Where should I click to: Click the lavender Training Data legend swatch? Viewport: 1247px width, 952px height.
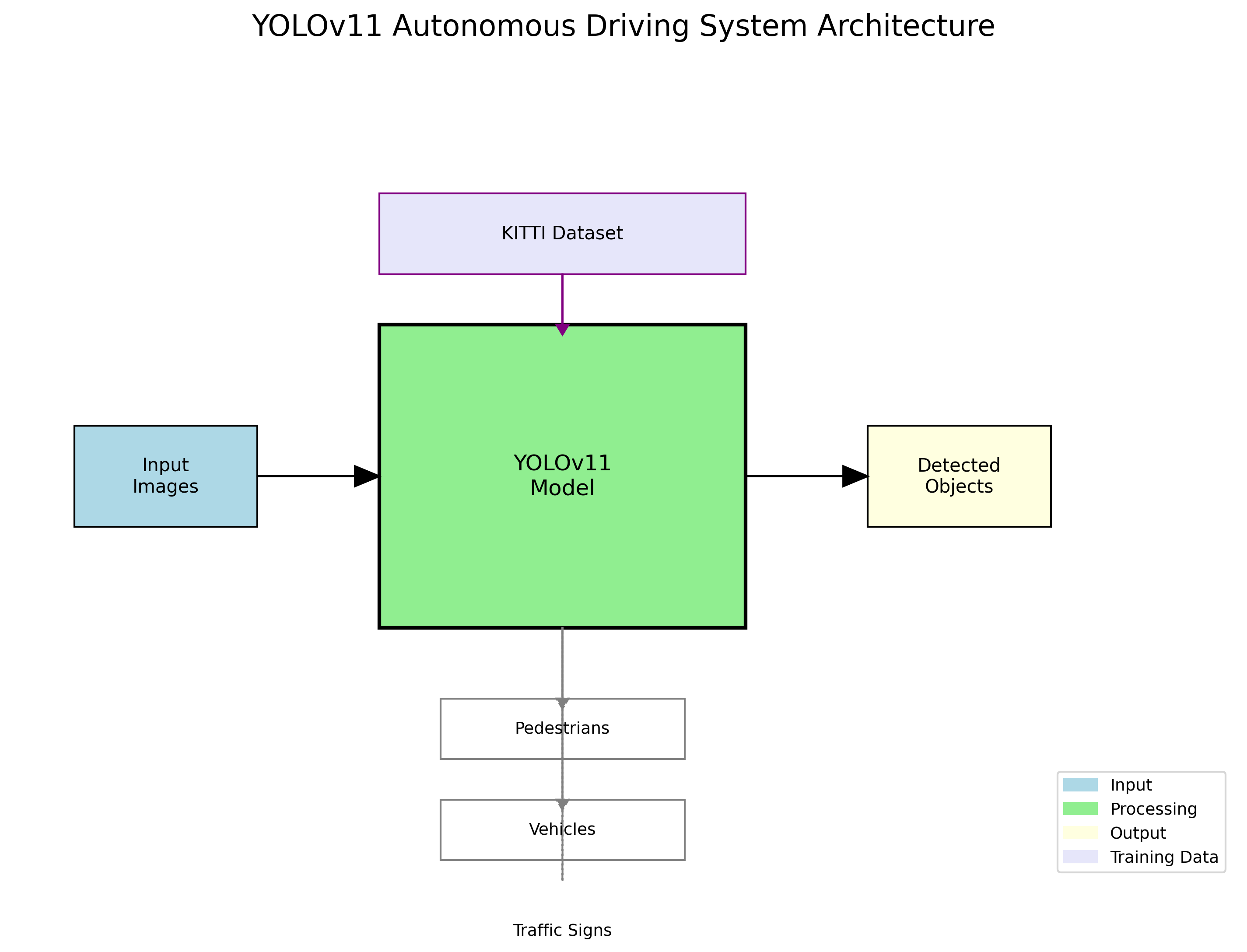coord(1080,857)
